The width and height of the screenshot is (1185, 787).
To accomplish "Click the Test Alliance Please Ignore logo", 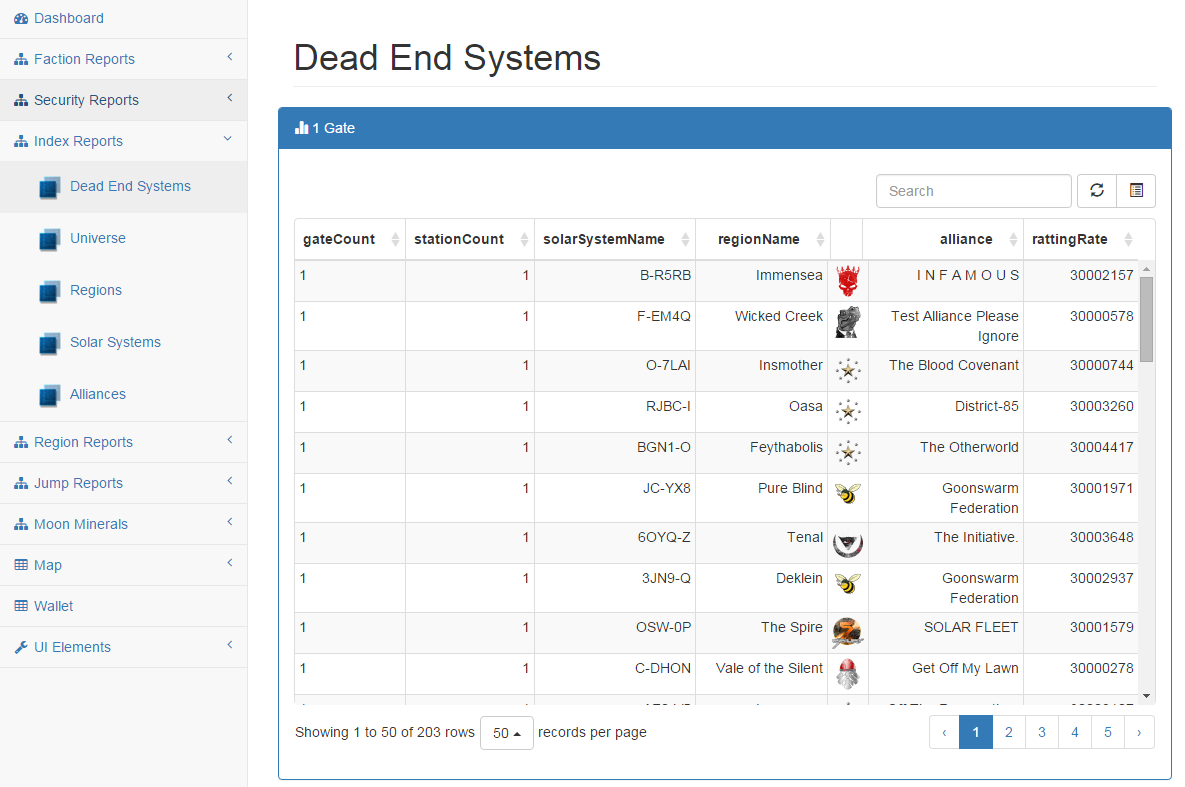I will (x=848, y=322).
